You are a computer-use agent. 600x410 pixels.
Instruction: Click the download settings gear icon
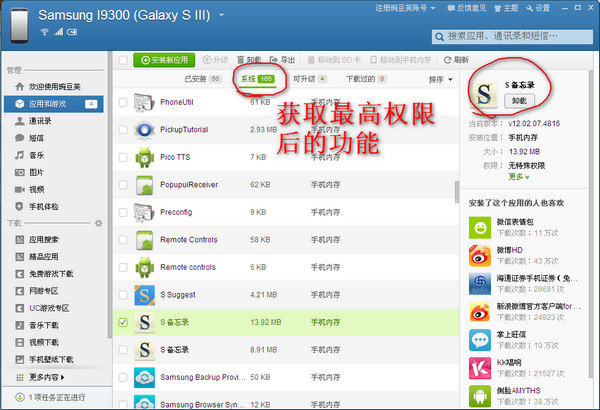tap(98, 223)
